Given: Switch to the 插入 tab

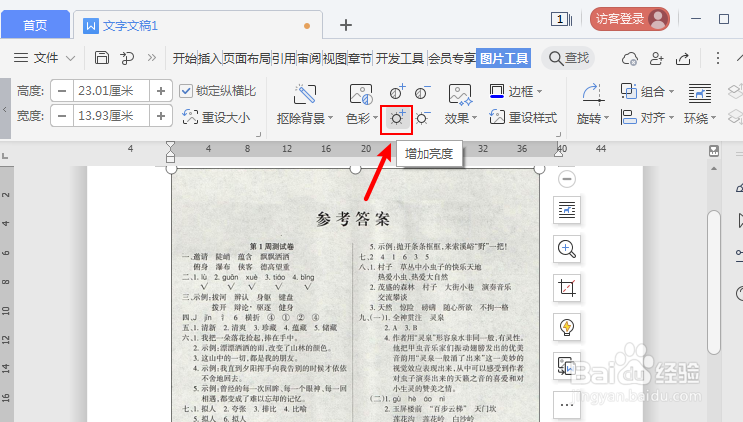Looking at the screenshot, I should click(x=209, y=58).
